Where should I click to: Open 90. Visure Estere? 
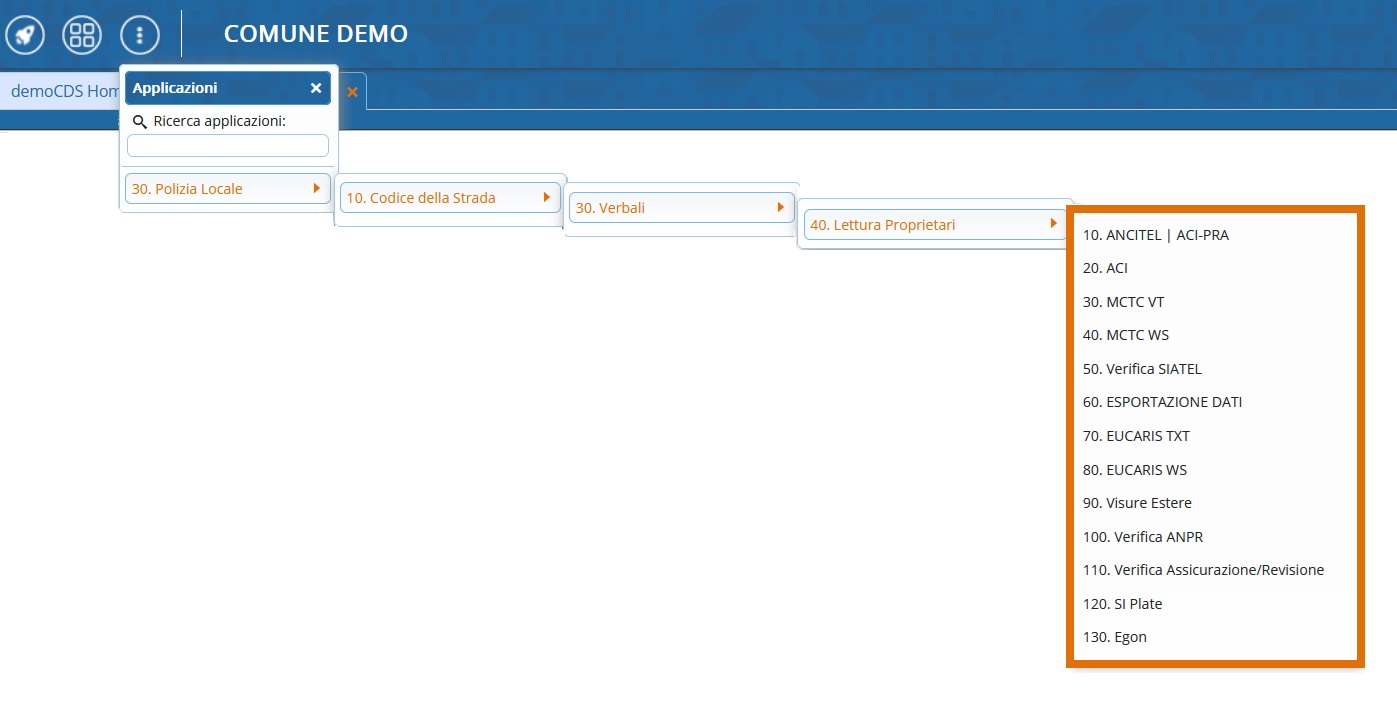click(x=1137, y=503)
